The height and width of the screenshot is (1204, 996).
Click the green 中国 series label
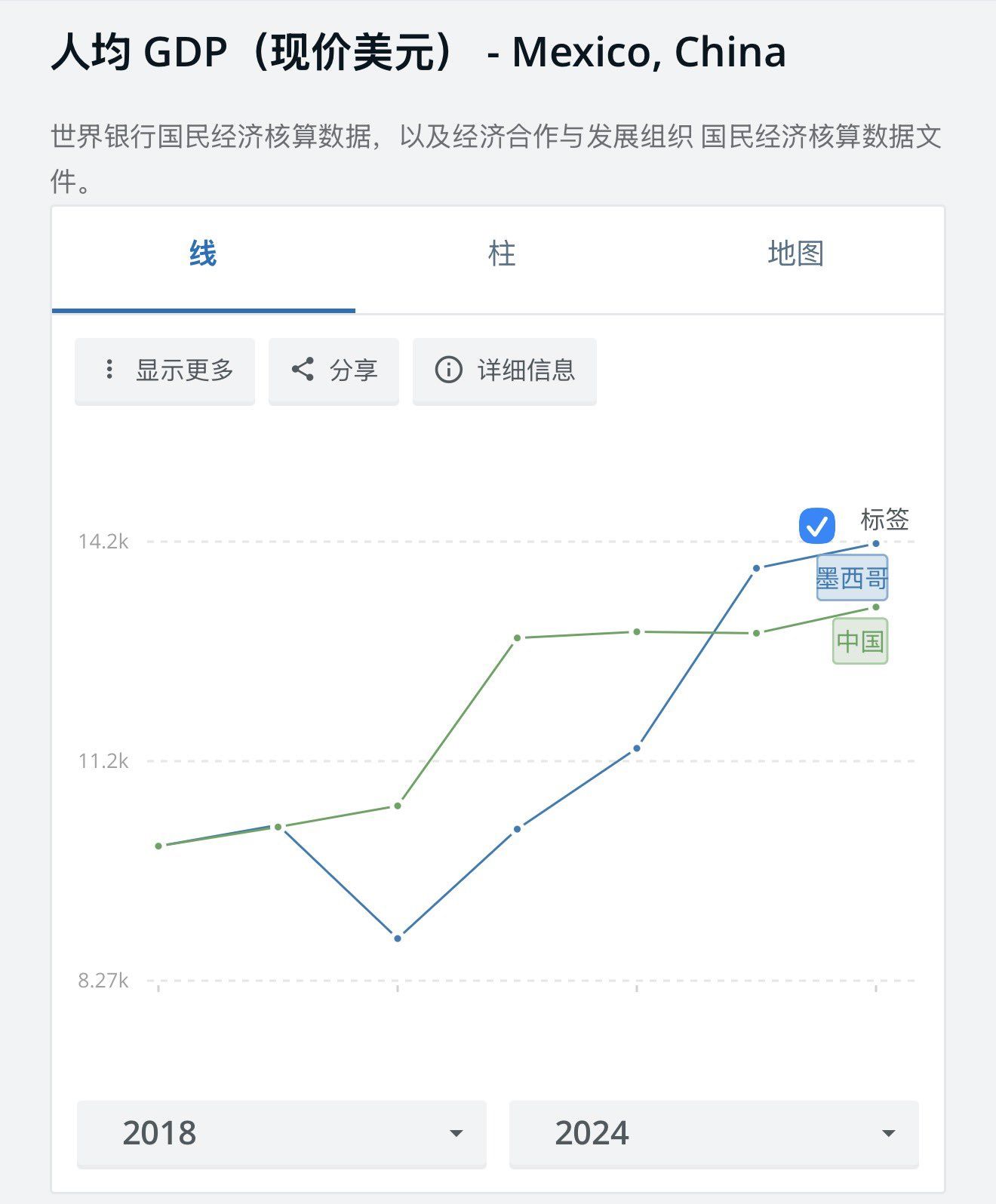[859, 641]
